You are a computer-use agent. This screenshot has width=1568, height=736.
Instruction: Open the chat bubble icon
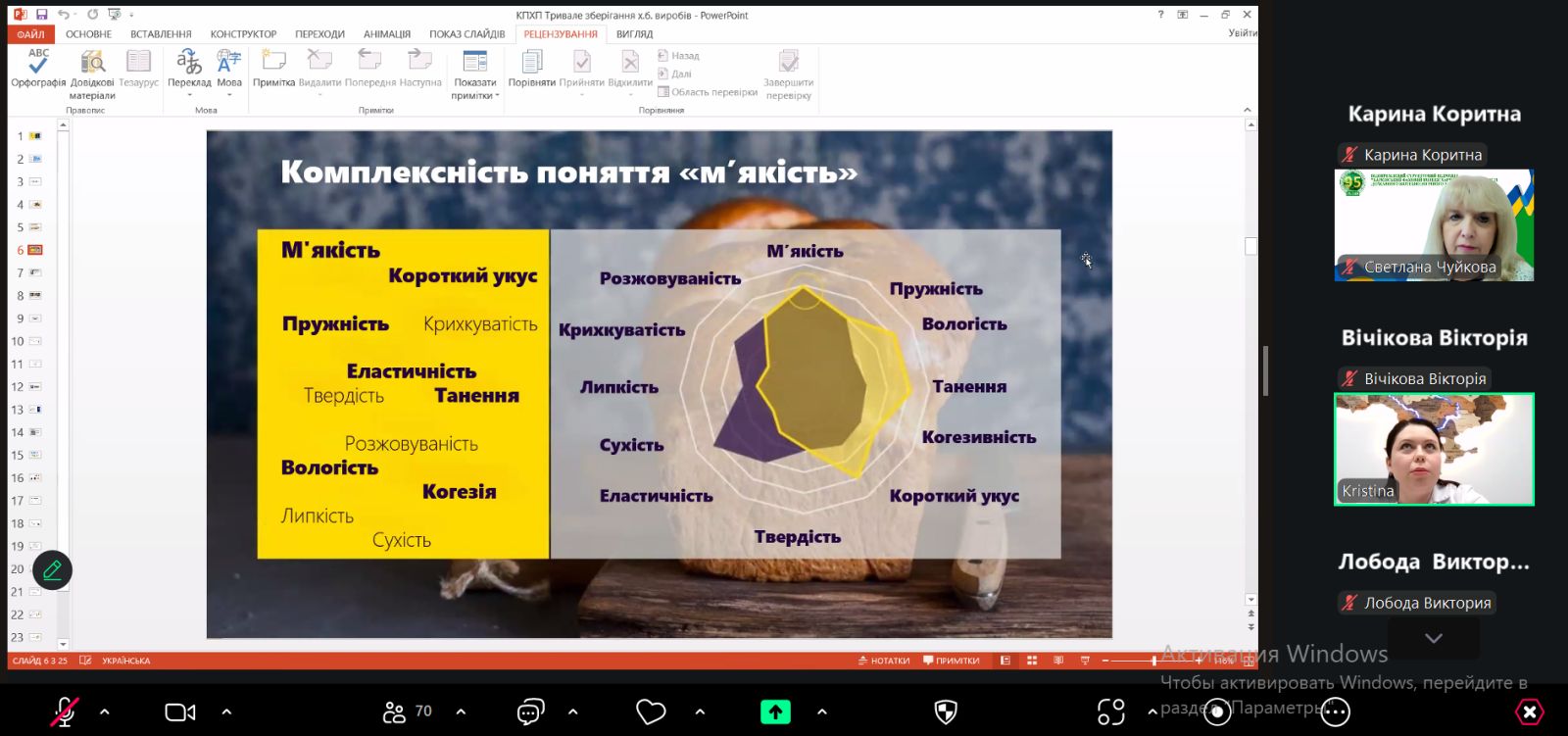coord(530,711)
